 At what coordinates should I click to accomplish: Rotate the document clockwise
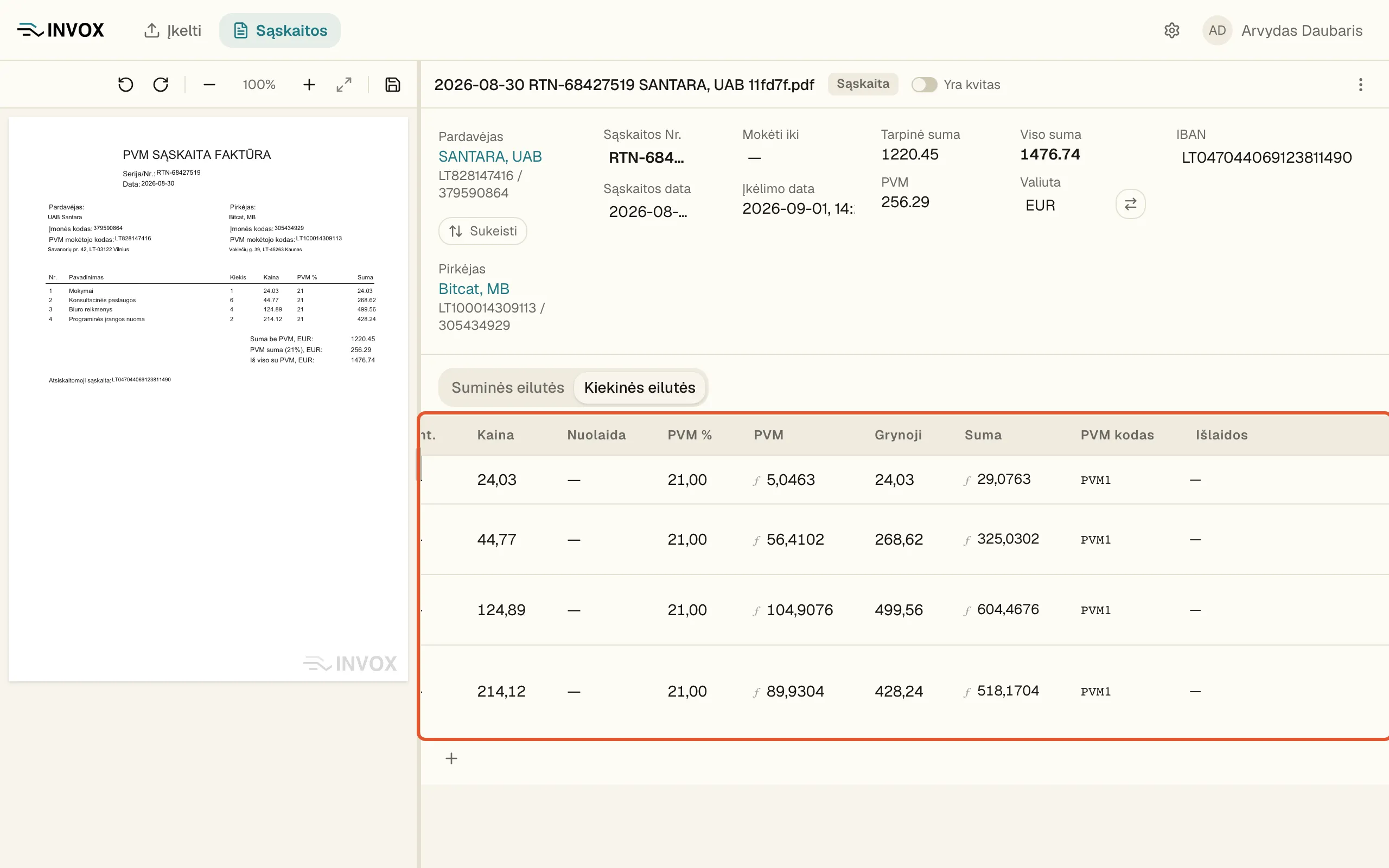[161, 85]
